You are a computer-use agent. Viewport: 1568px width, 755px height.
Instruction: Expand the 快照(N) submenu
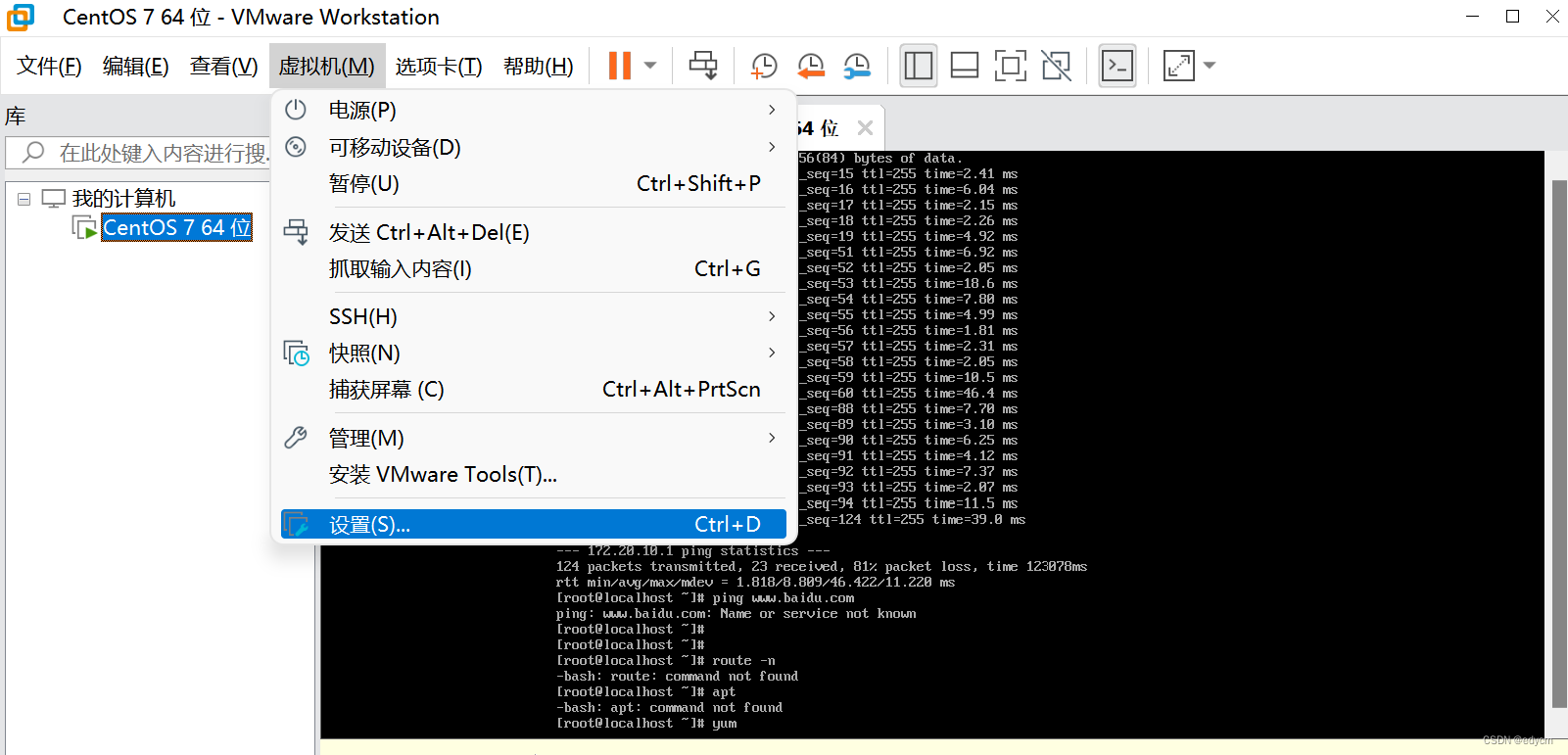534,353
